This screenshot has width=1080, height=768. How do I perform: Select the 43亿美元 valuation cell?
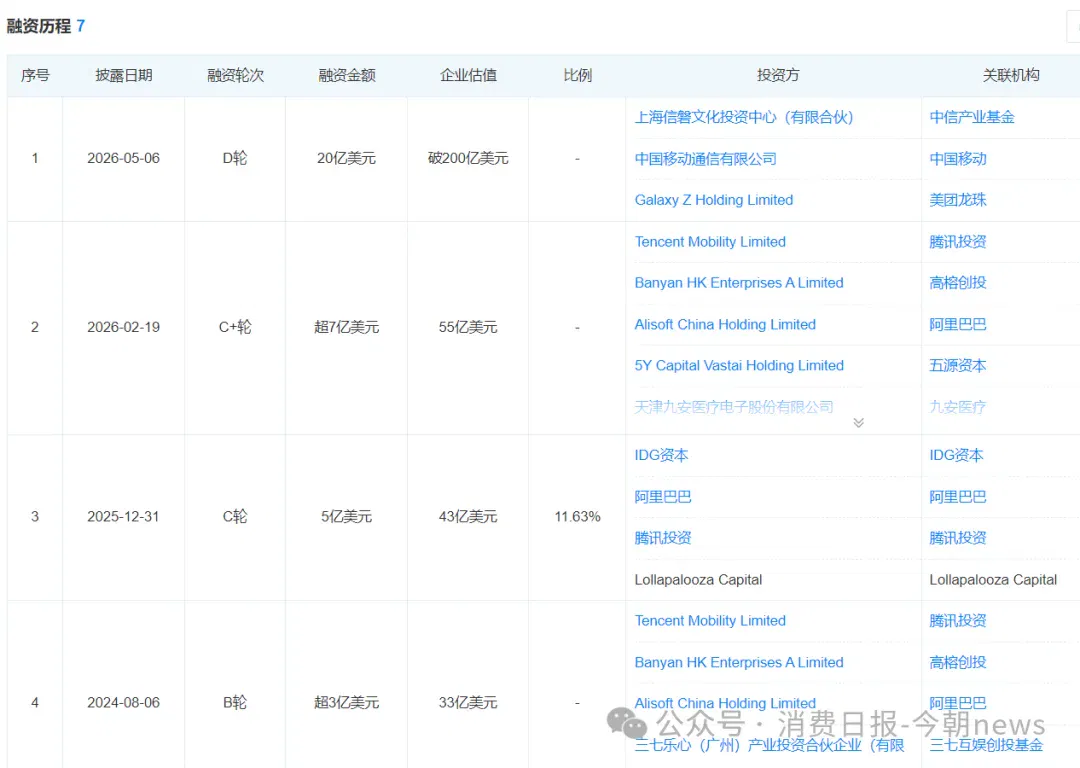pos(468,517)
